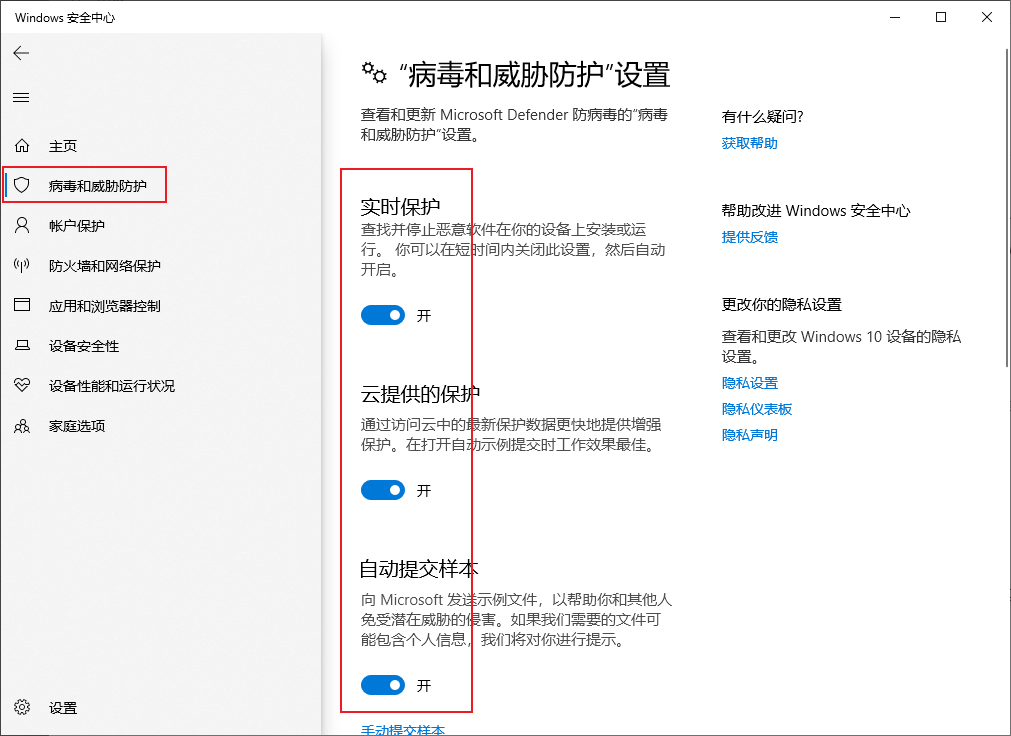Collapse the sidebar with the hamburger menu
1011x736 pixels.
(21, 97)
